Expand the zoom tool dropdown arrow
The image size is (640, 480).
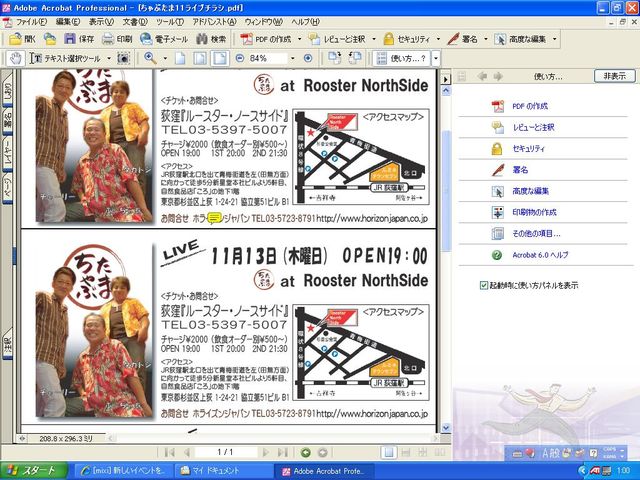coord(165,58)
